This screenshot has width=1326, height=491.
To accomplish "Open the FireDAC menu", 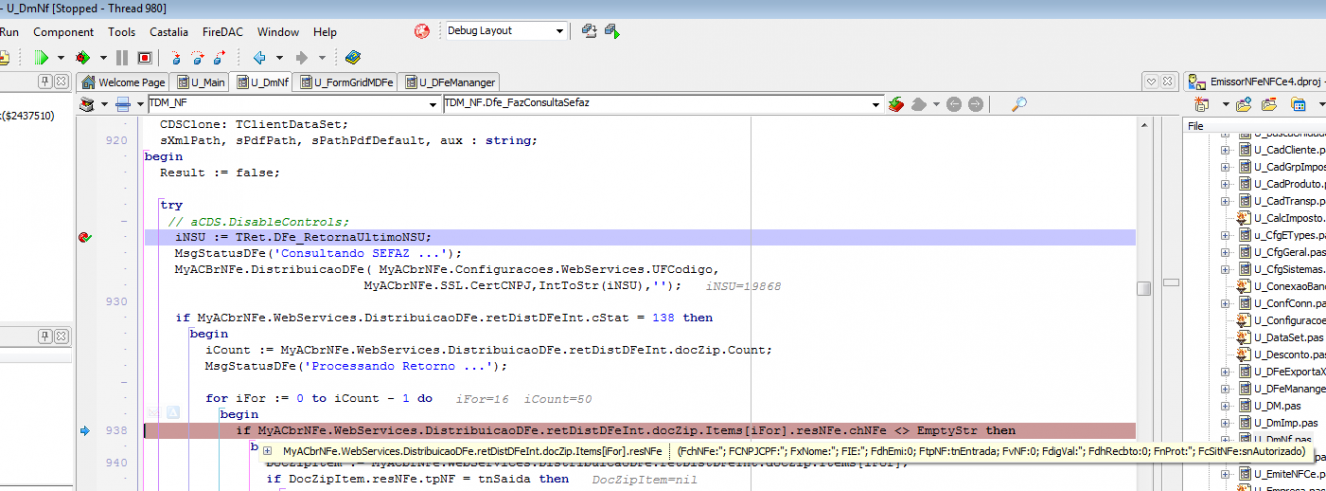I will tap(224, 32).
